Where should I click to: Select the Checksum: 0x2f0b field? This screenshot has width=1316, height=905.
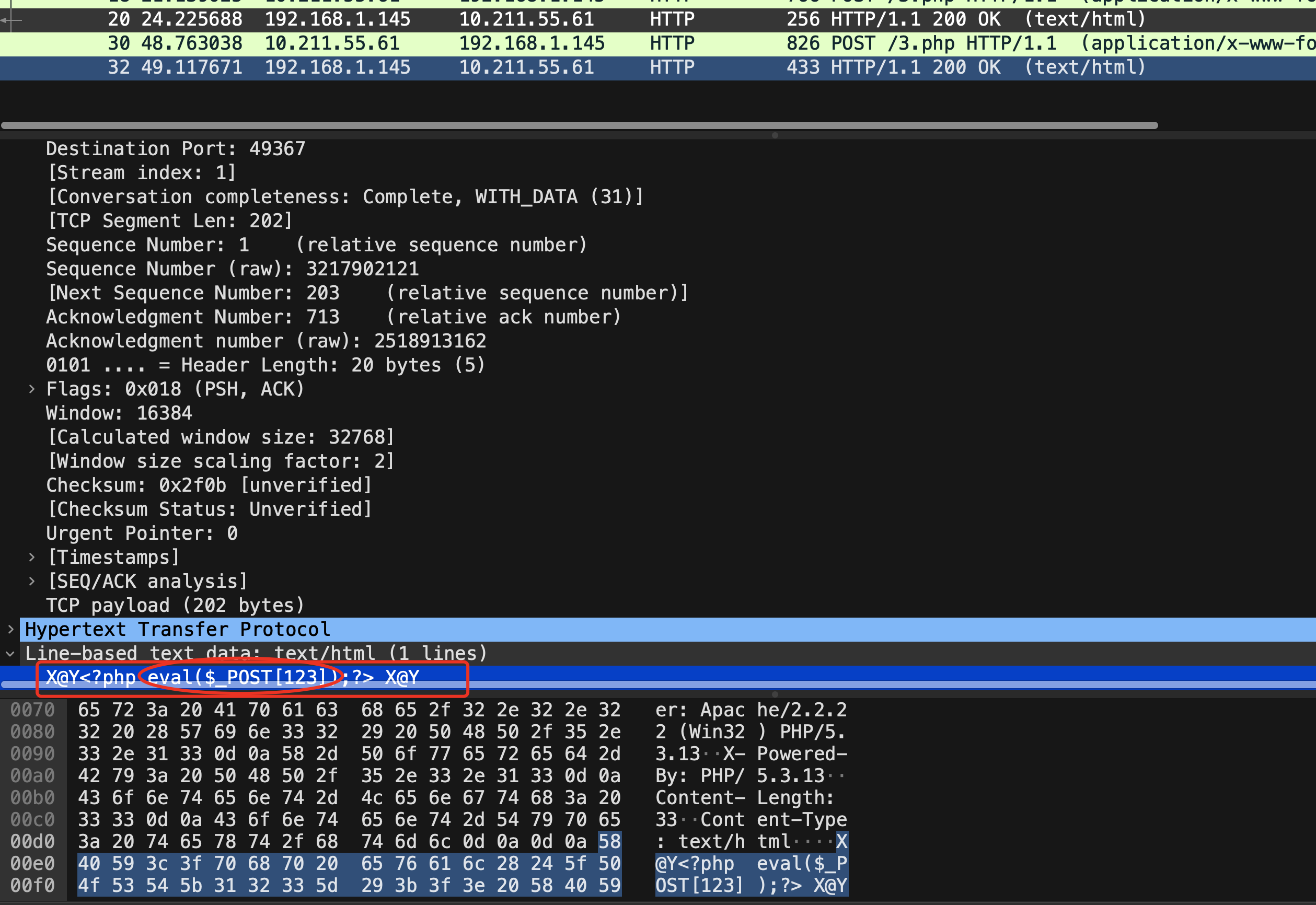(x=209, y=485)
